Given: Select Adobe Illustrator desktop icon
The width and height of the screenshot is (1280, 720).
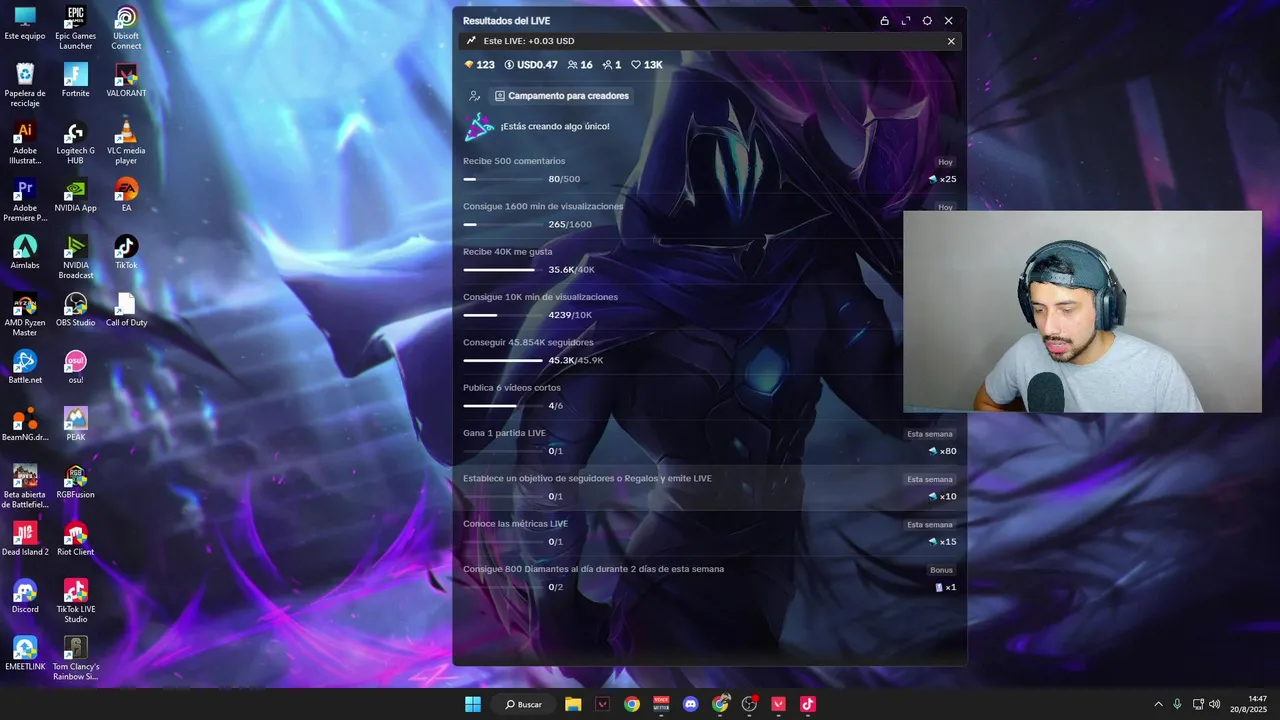Looking at the screenshot, I should pyautogui.click(x=25, y=143).
